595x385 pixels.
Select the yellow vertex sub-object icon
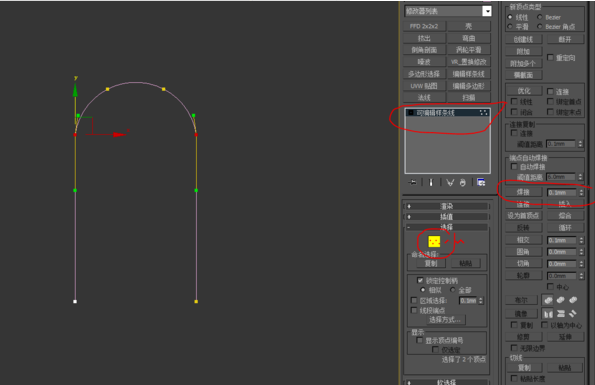click(434, 241)
